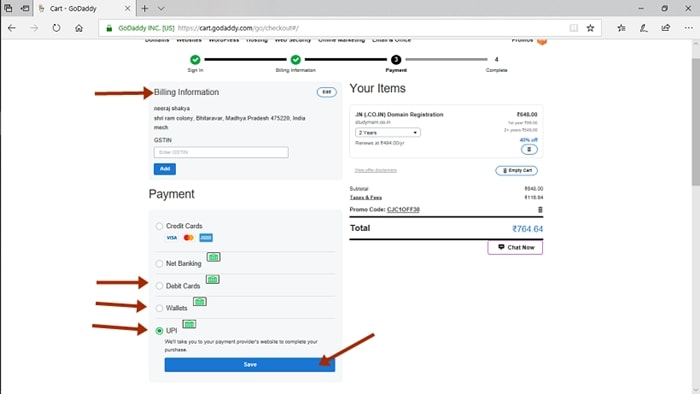Viewport: 700px width, 394px height.
Task: Click the set tabs aside icon
Action: [x=25, y=8]
